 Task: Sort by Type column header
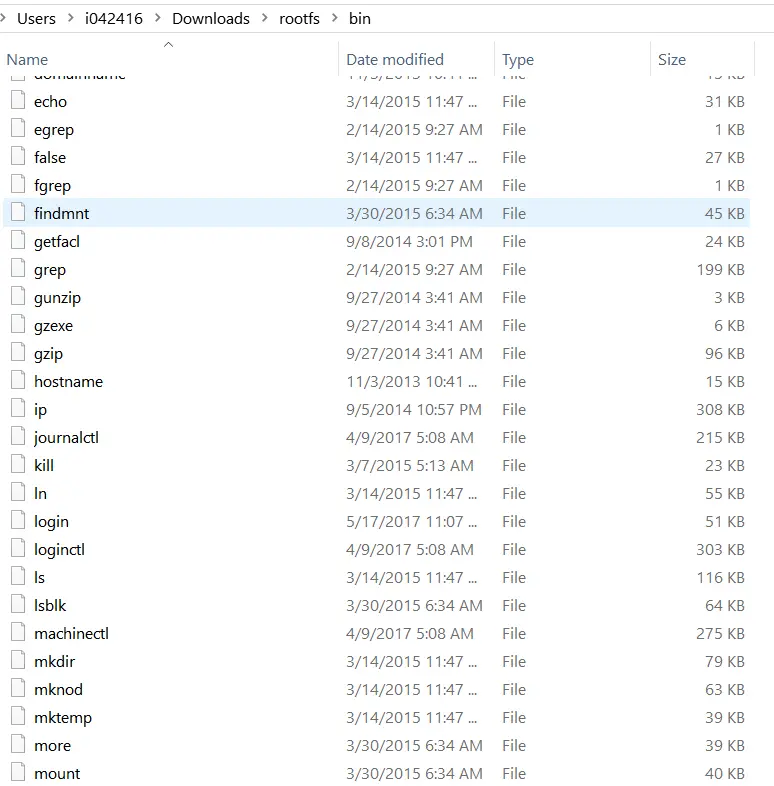(x=518, y=60)
